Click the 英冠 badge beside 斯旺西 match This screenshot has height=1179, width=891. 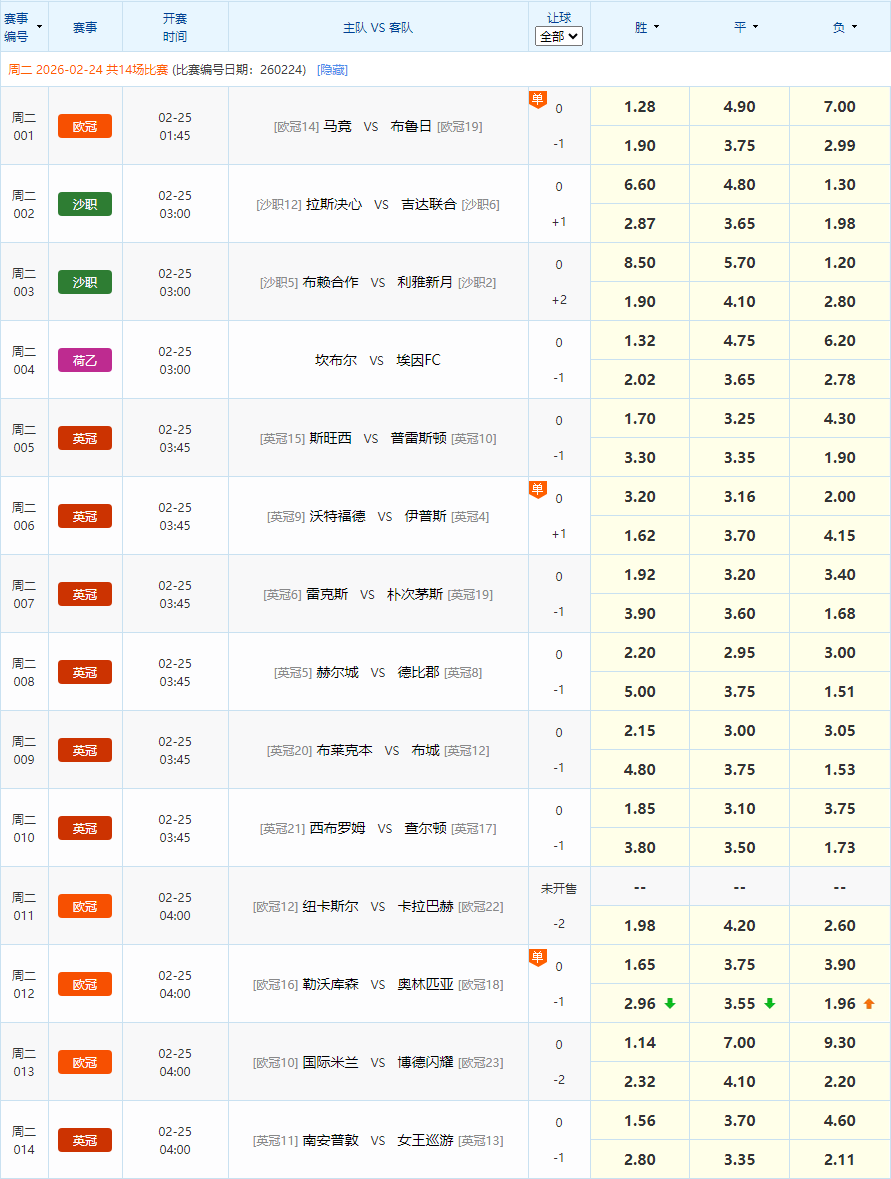tap(84, 438)
